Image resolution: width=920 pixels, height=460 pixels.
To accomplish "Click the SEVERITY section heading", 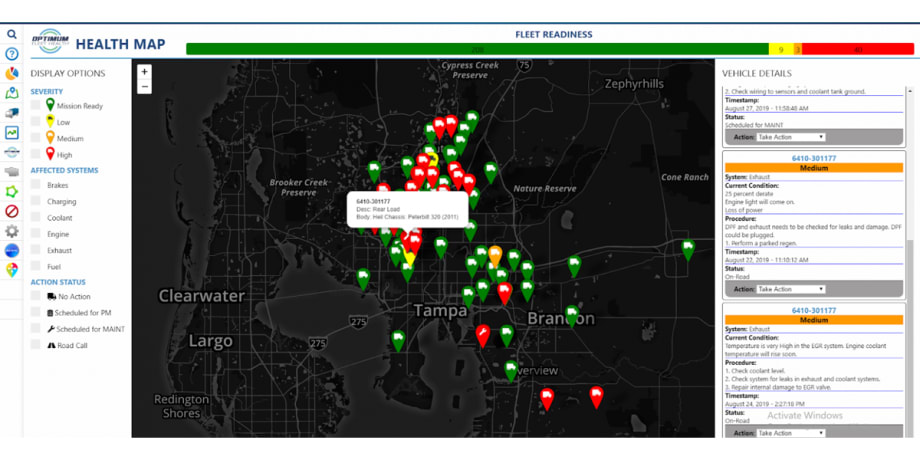I will click(x=47, y=92).
